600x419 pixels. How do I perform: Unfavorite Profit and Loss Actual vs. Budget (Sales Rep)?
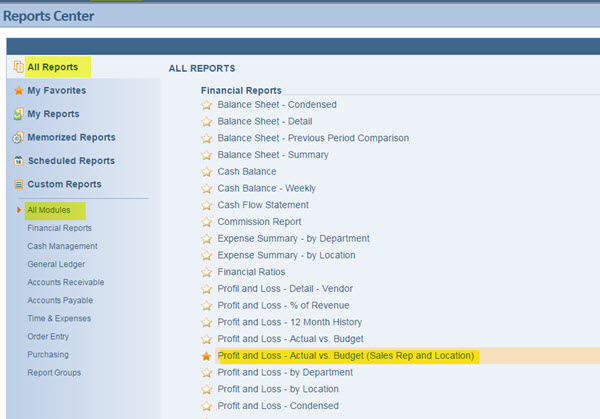coord(207,356)
